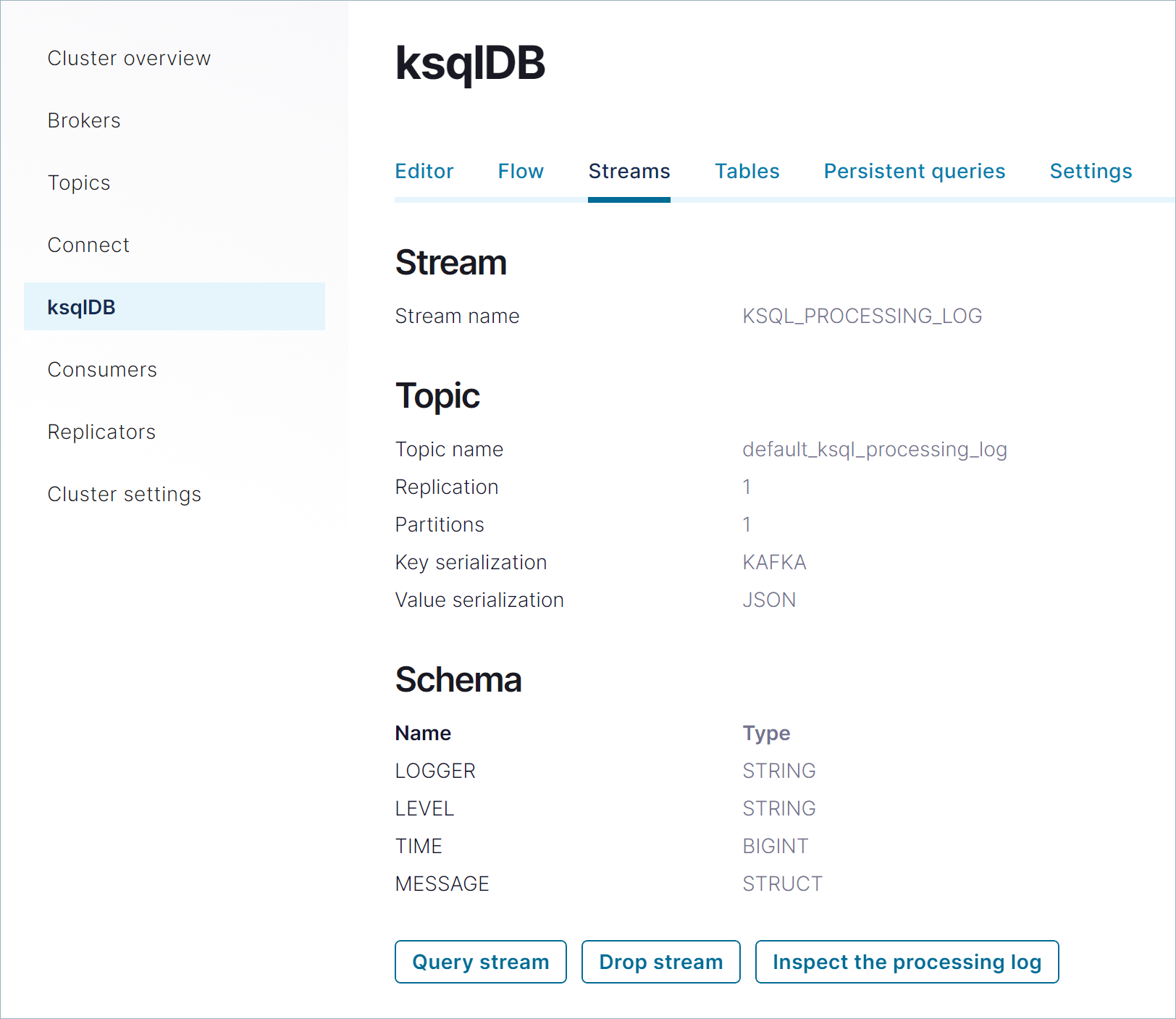Open Consumers in the sidebar
Screen dimensions: 1176x1019
102,369
